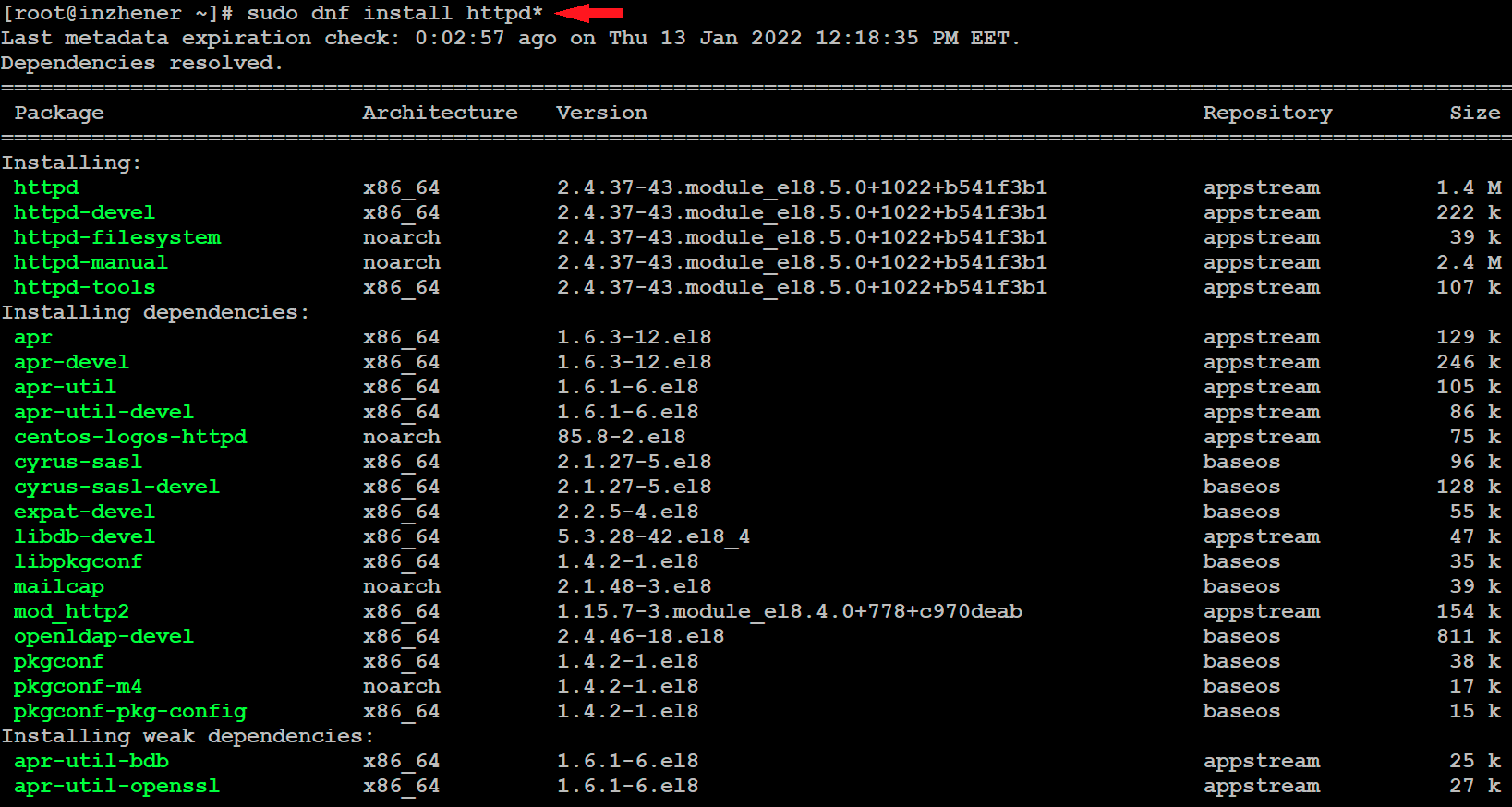Click the size '811 k' of openldap-devel
Image resolution: width=1512 pixels, height=807 pixels.
click(1469, 636)
